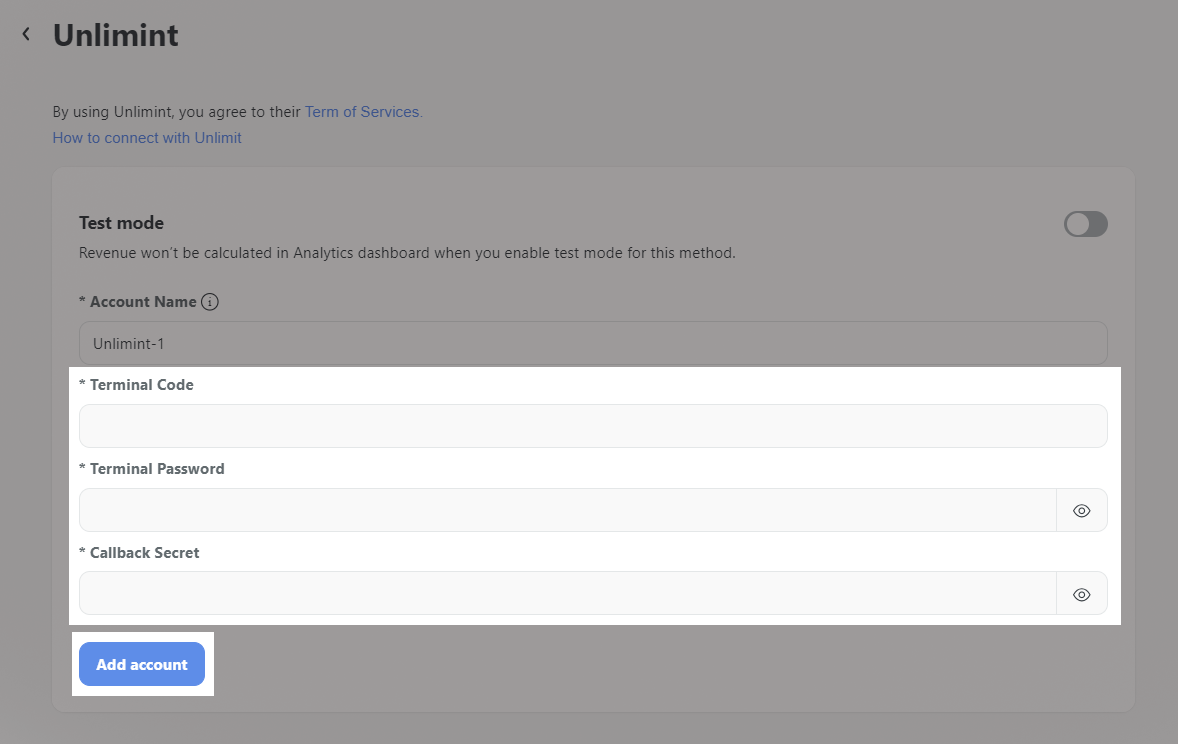The image size is (1178, 744).
Task: Select the Unlimint page heading
Action: [116, 35]
